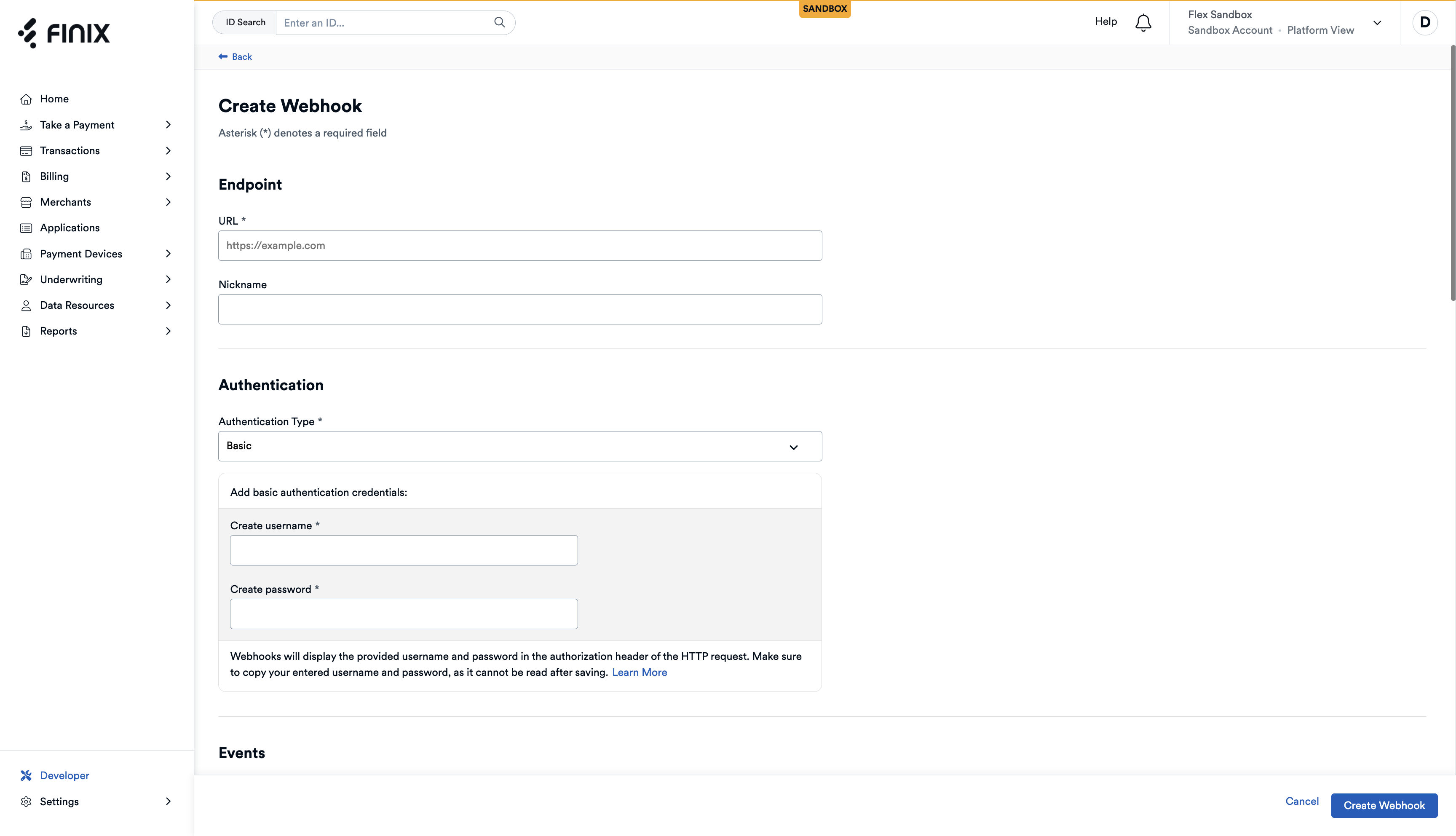Viewport: 1456px width, 836px height.
Task: Click the Finix logo
Action: click(x=64, y=33)
